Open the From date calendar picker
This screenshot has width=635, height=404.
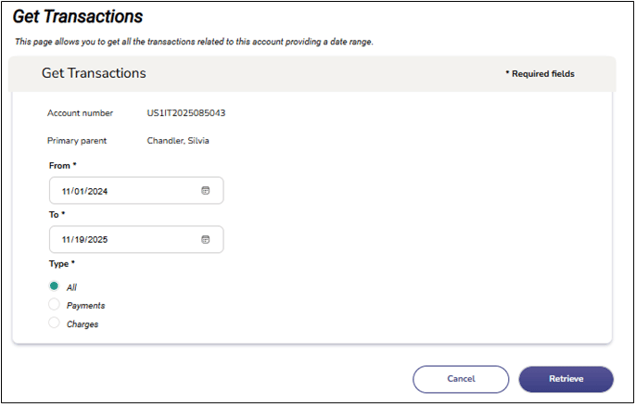pos(206,190)
